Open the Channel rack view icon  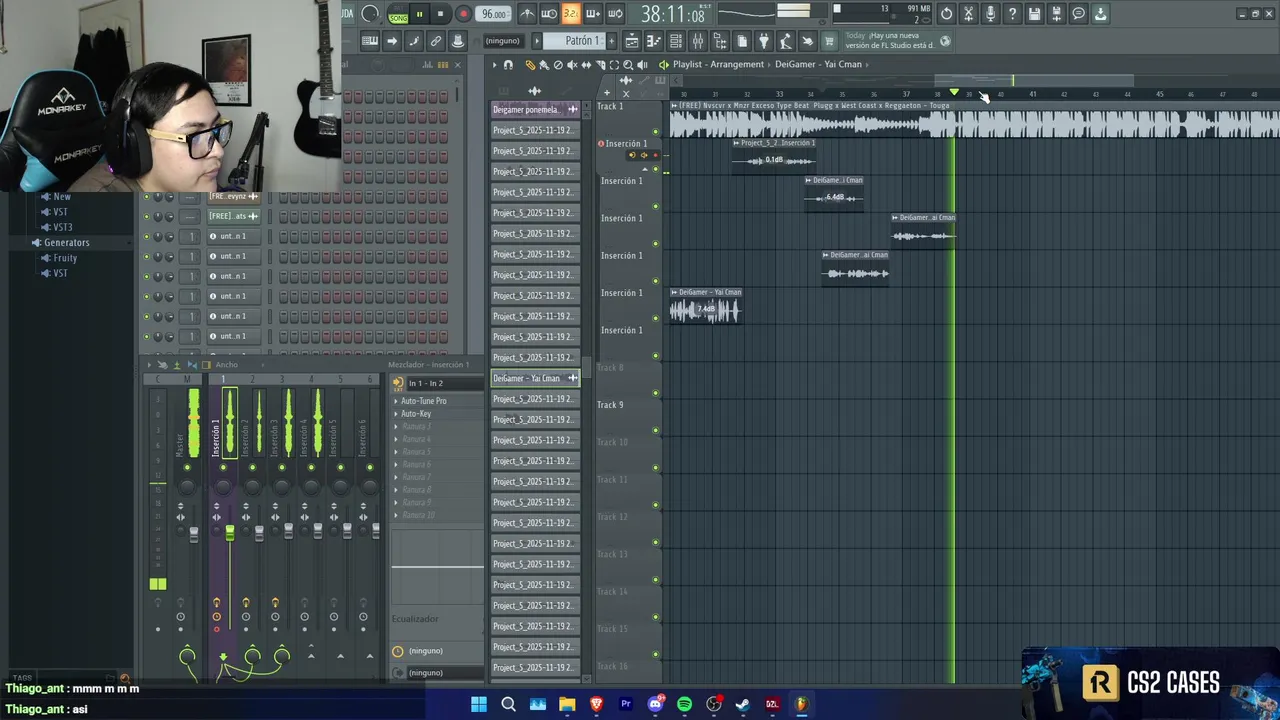(x=676, y=41)
